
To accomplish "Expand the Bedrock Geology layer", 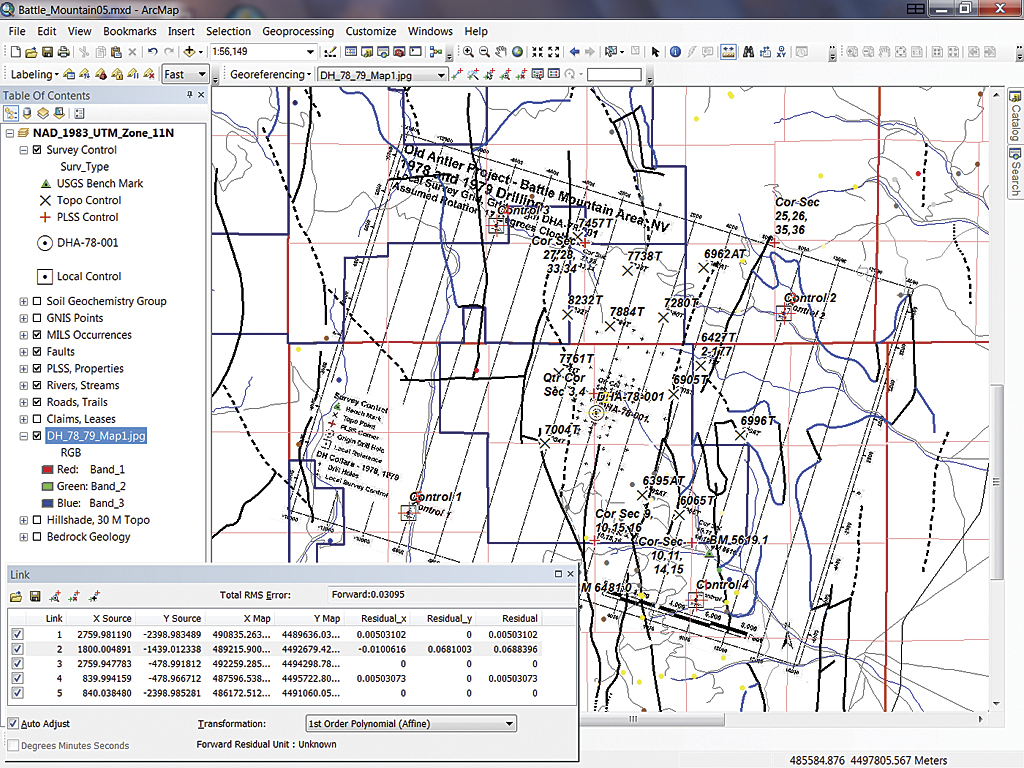I will (x=24, y=537).
